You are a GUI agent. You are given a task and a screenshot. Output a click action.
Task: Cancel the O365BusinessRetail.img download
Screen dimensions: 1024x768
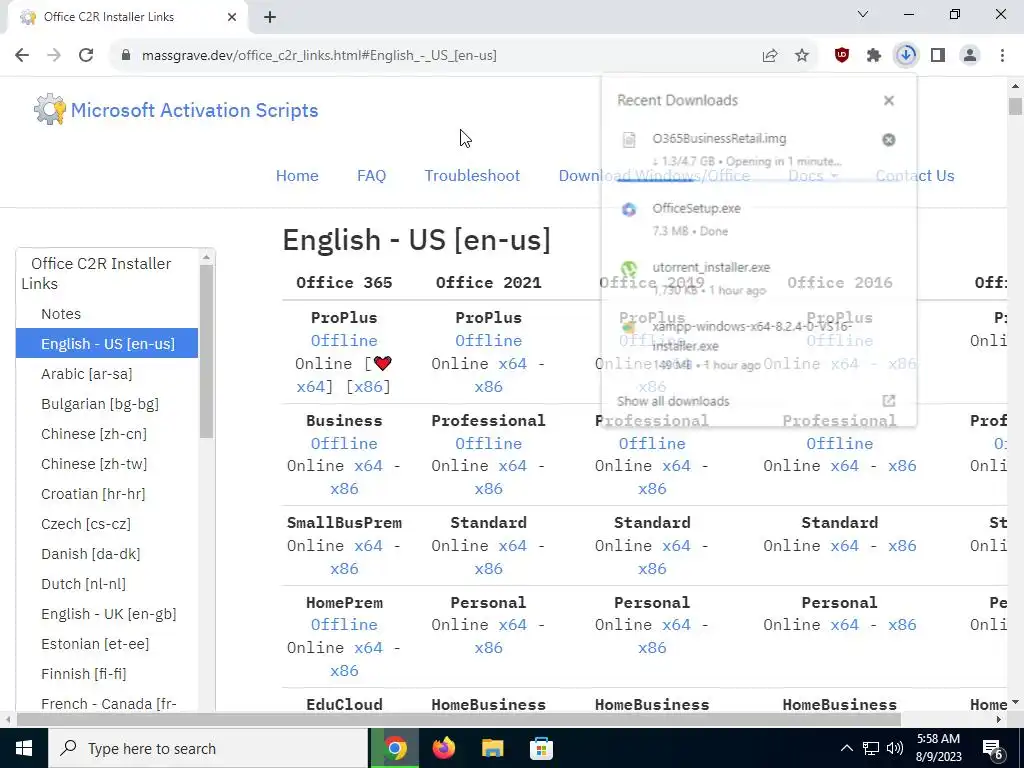click(889, 140)
